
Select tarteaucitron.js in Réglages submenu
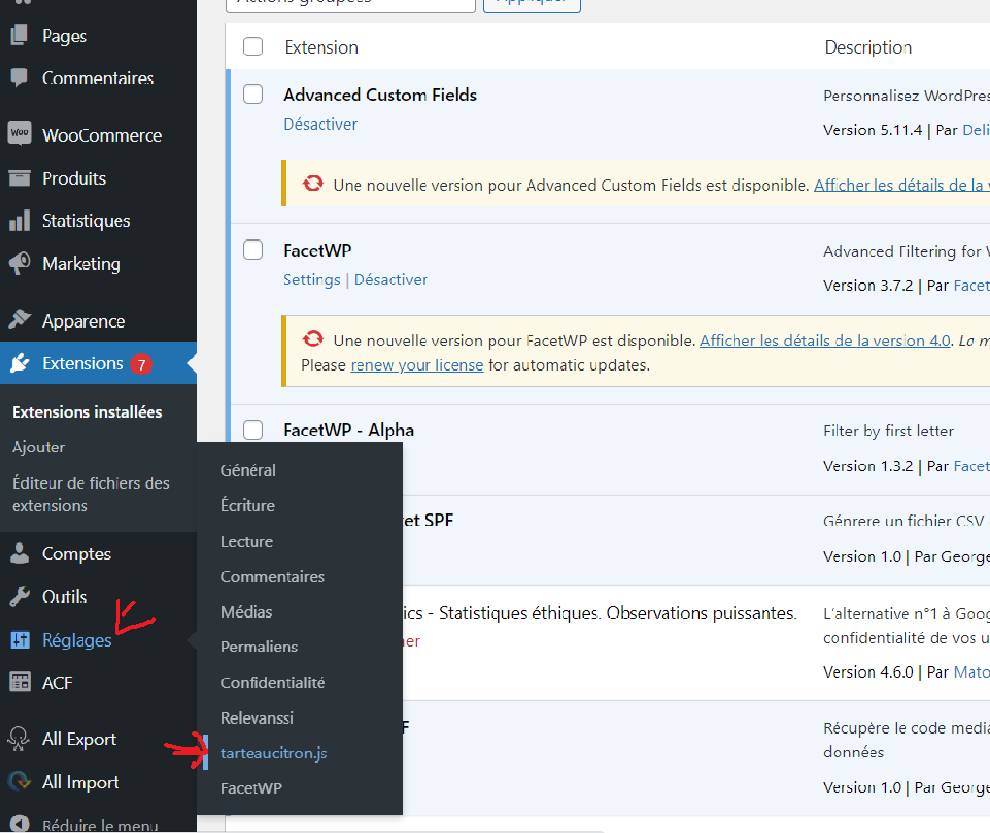(273, 753)
